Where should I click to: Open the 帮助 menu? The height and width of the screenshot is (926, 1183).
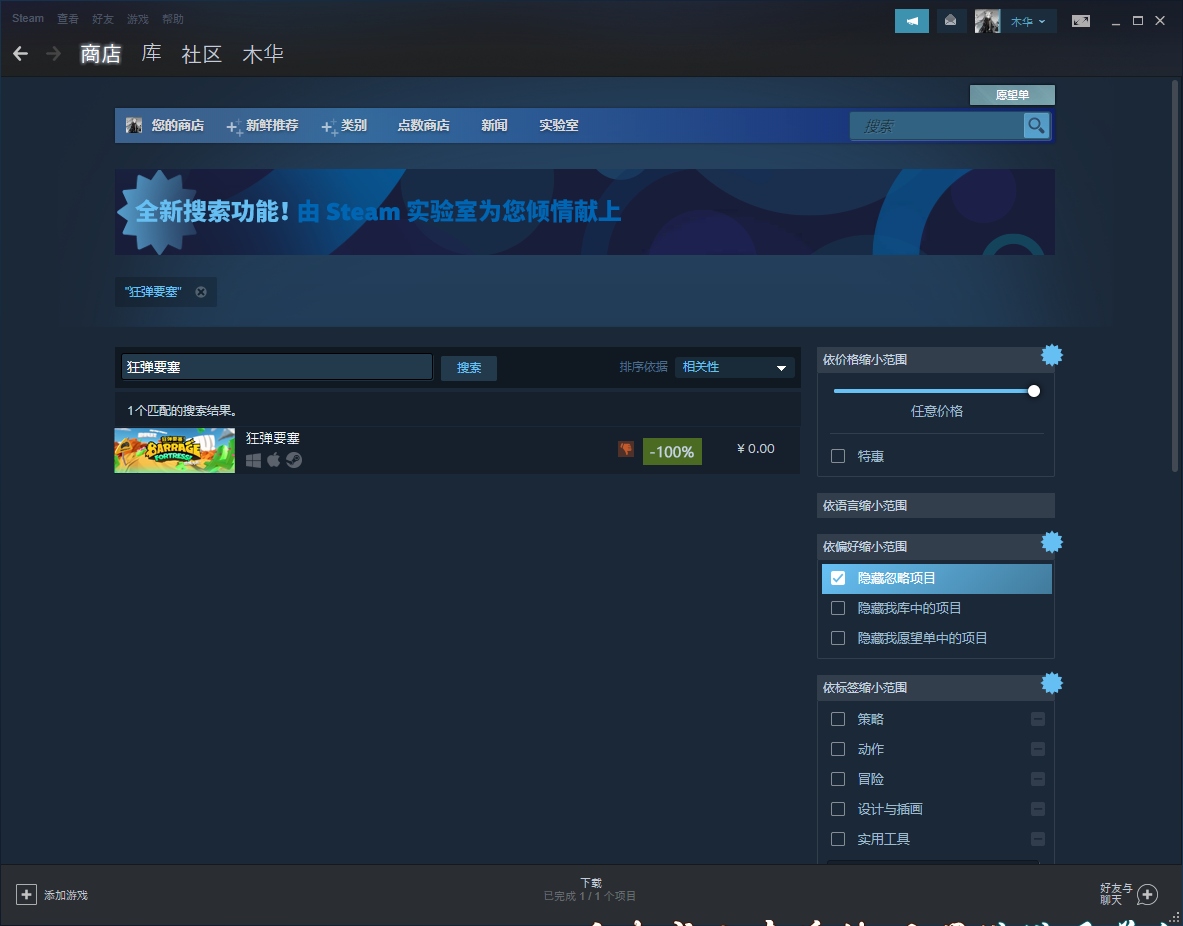173,19
